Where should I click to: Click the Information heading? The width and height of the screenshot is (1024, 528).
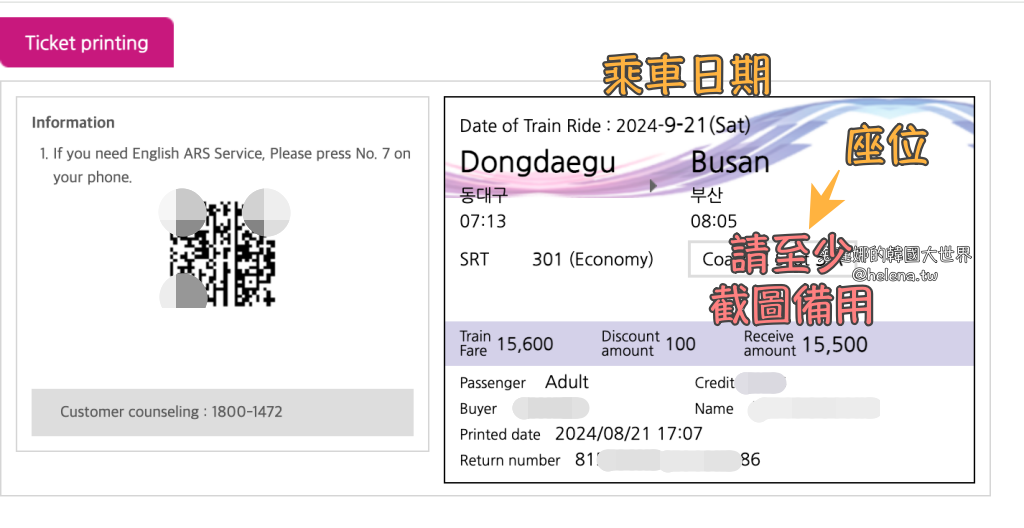click(73, 122)
